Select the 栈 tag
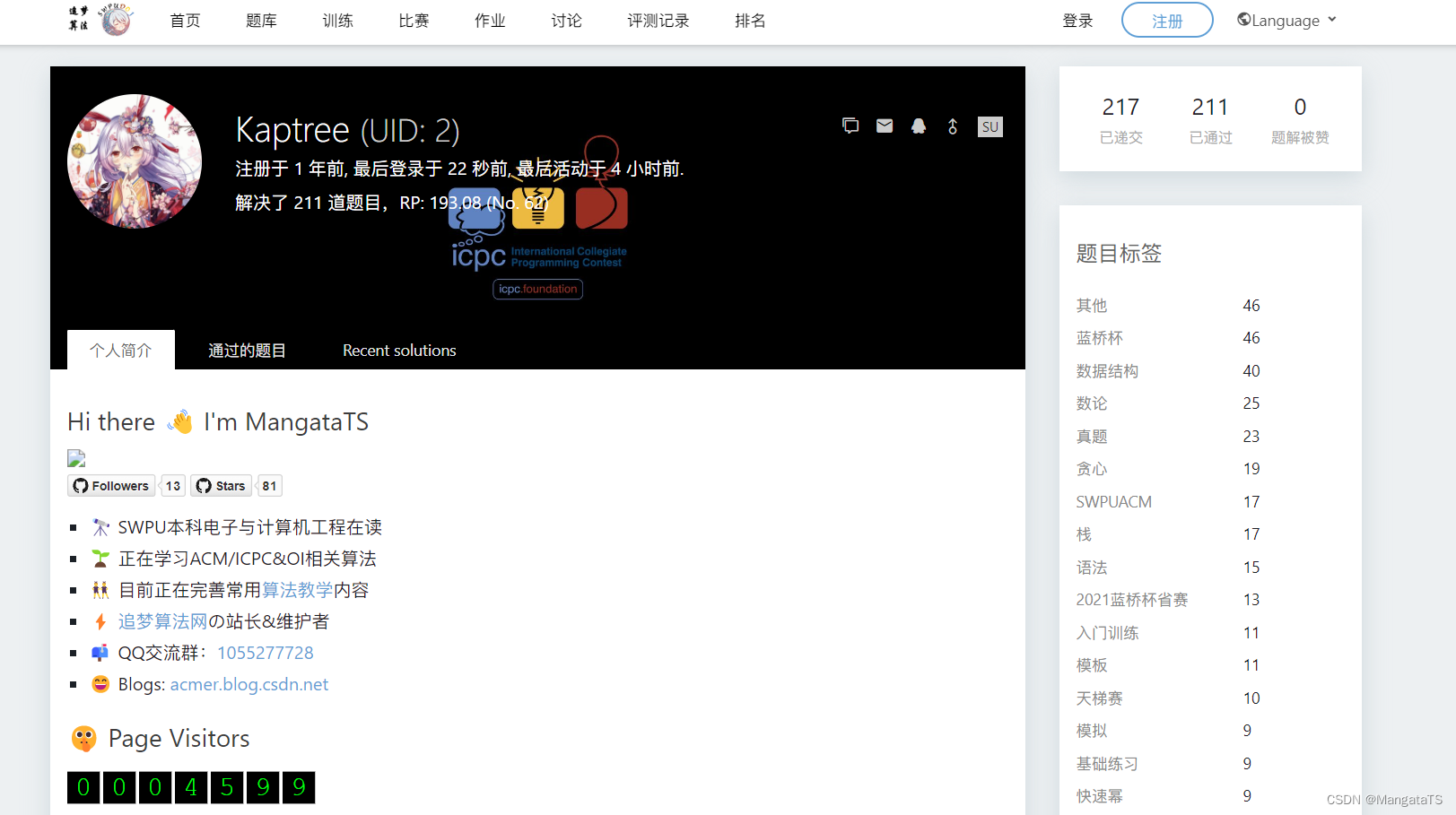1456x815 pixels. point(1084,534)
